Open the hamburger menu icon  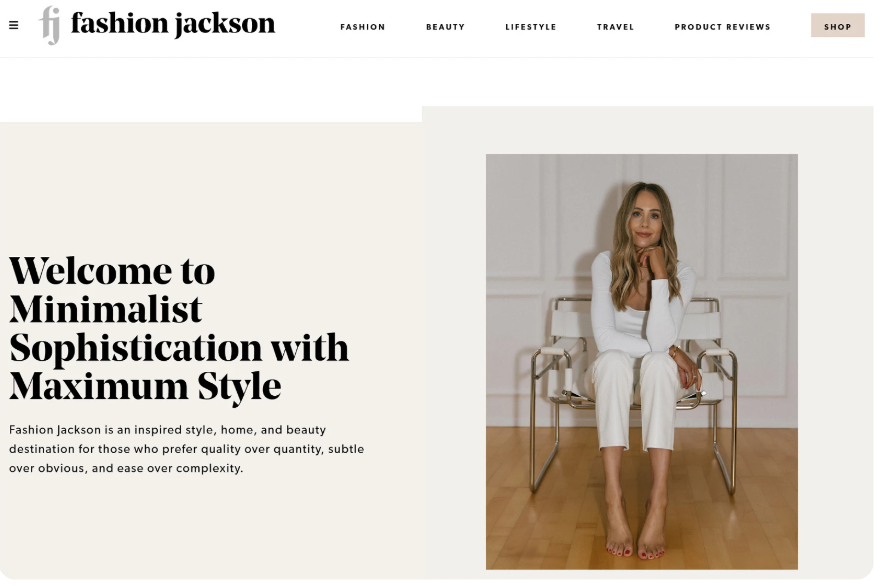pos(13,25)
